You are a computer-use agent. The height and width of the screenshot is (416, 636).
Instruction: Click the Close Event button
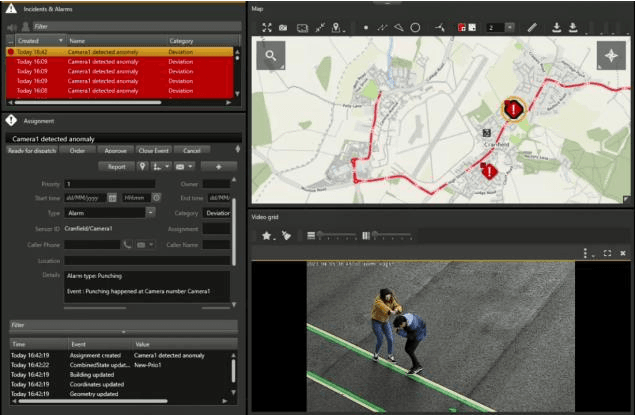(153, 150)
